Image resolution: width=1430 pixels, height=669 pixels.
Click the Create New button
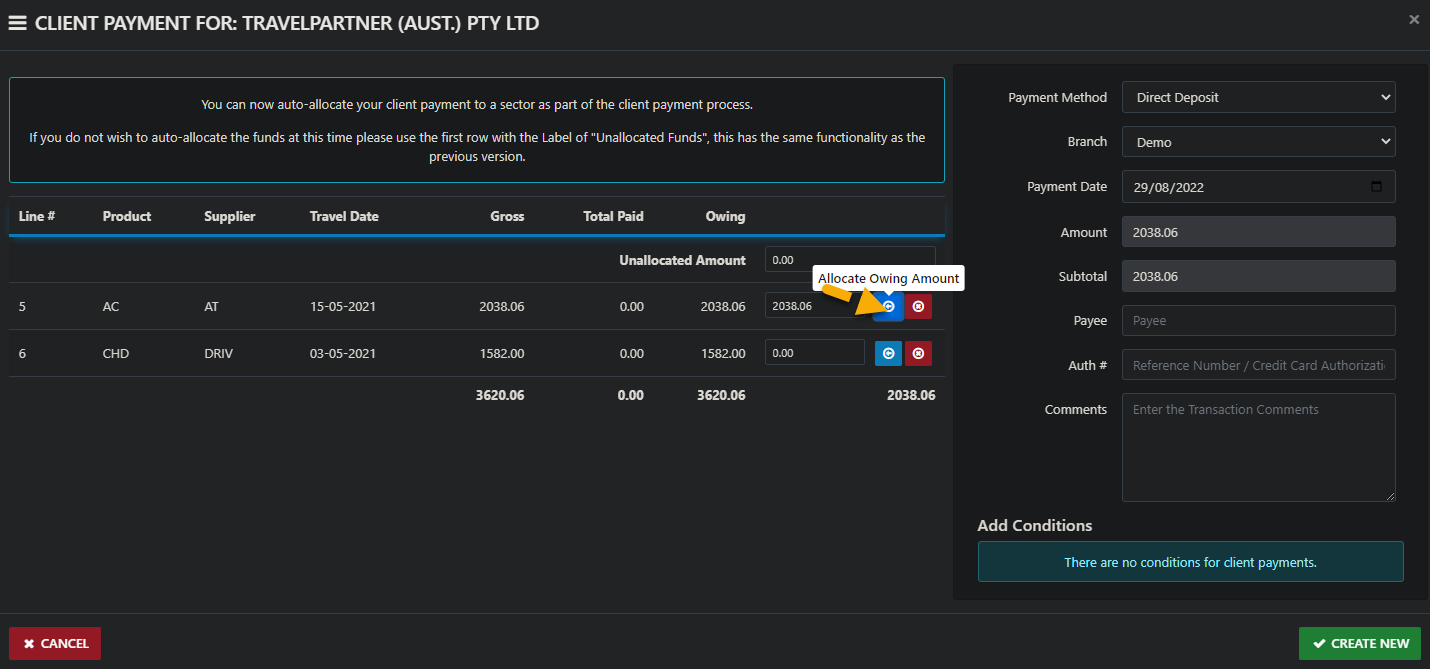click(x=1360, y=643)
